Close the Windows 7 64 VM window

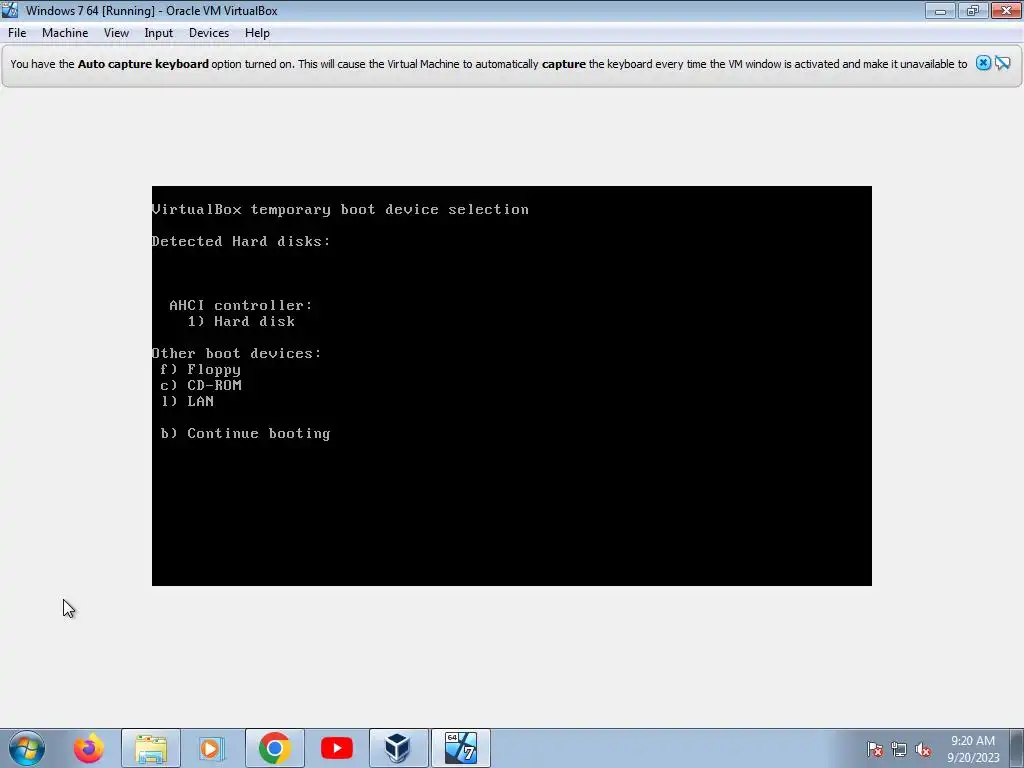1006,10
